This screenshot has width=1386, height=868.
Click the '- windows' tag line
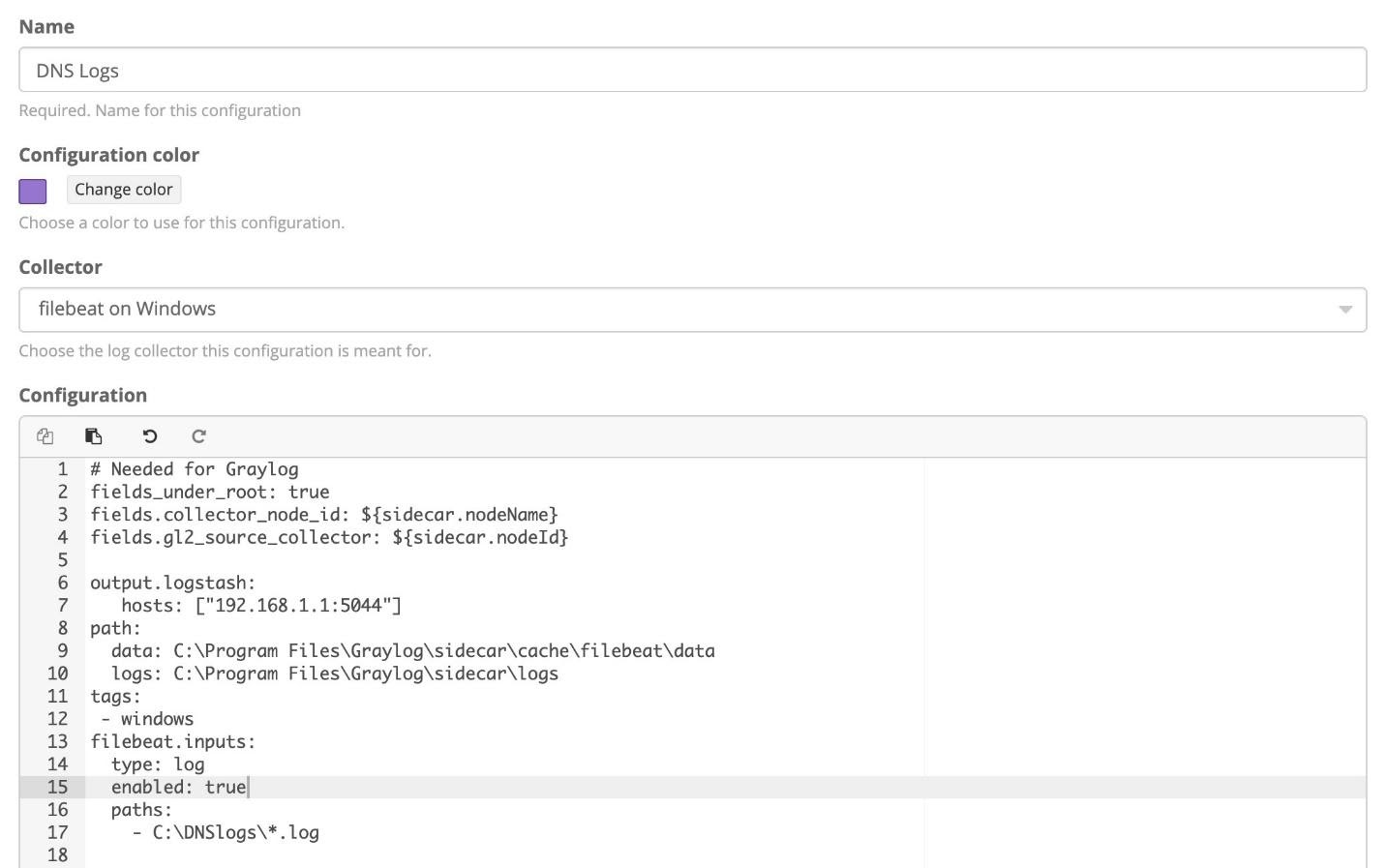[147, 719]
